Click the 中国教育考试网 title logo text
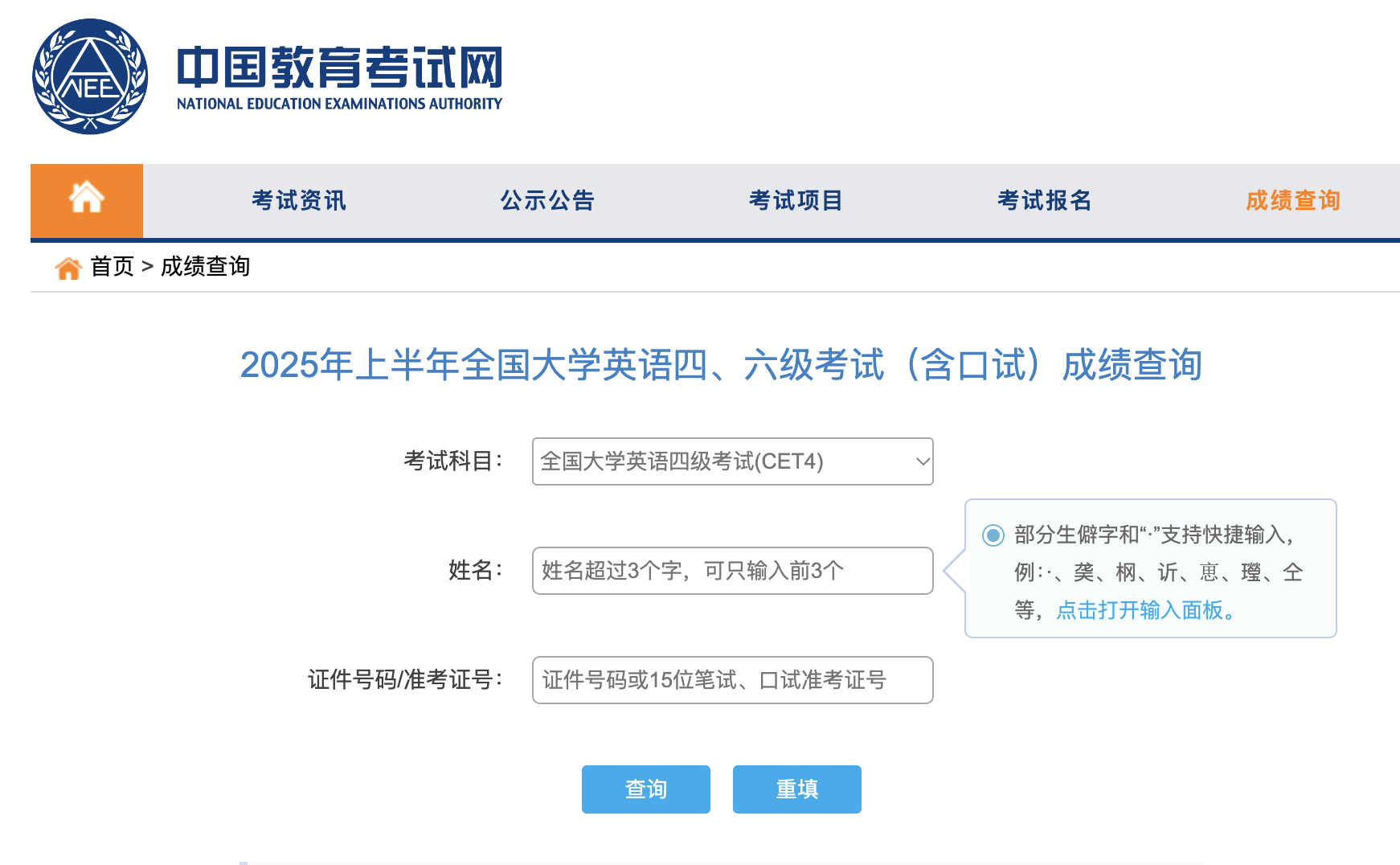Viewport: 1400px width, 865px height. pyautogui.click(x=339, y=68)
